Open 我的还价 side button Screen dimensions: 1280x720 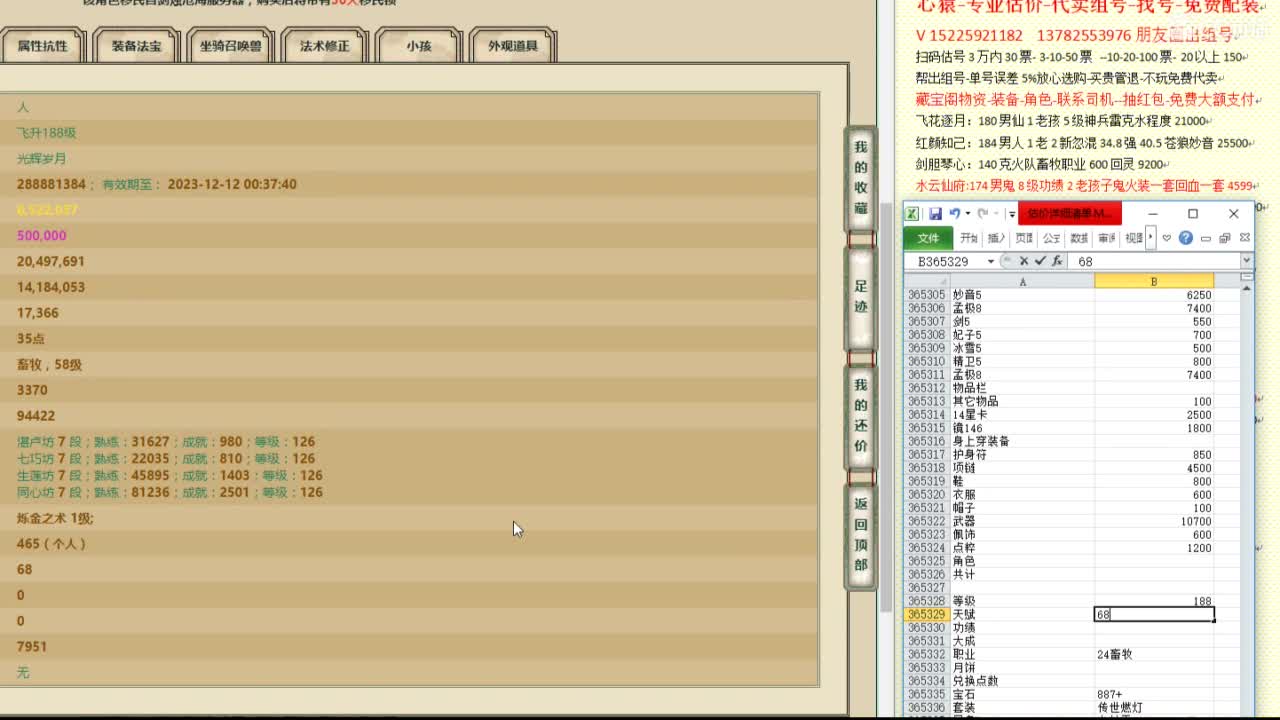(x=861, y=416)
